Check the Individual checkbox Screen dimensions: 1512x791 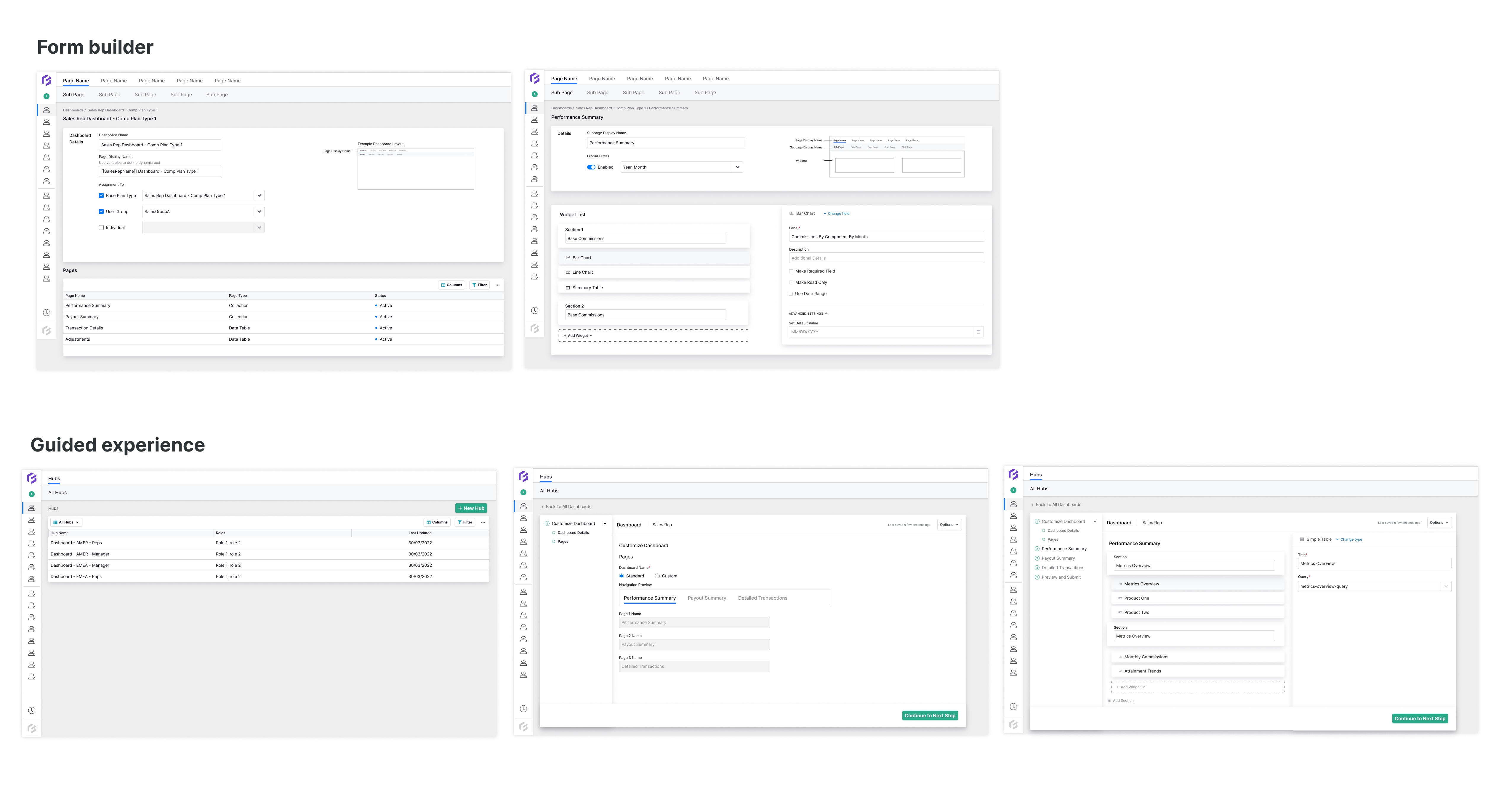[102, 228]
